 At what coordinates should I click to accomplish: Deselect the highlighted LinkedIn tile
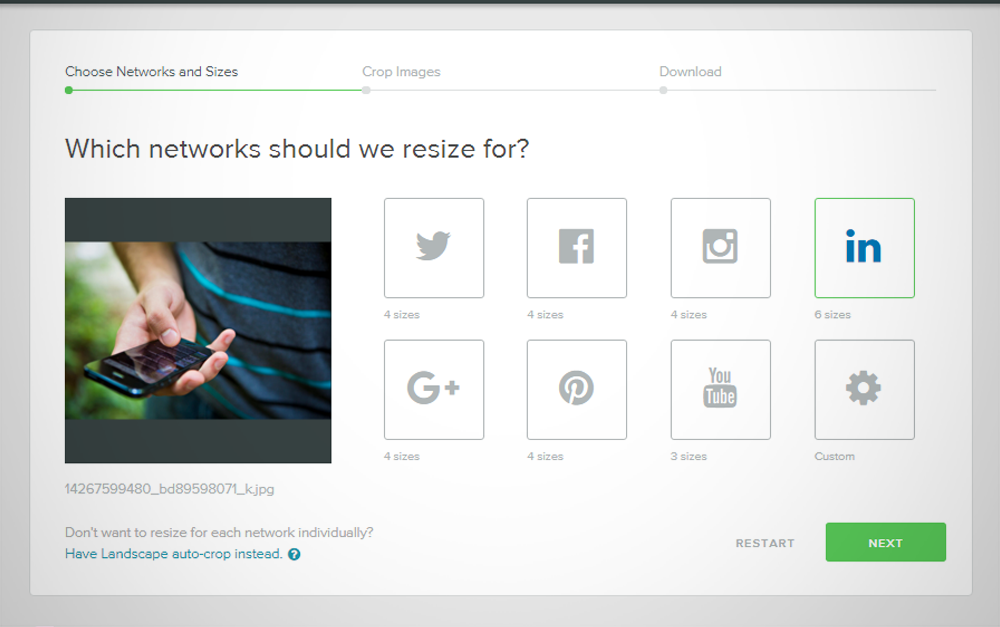pos(864,247)
